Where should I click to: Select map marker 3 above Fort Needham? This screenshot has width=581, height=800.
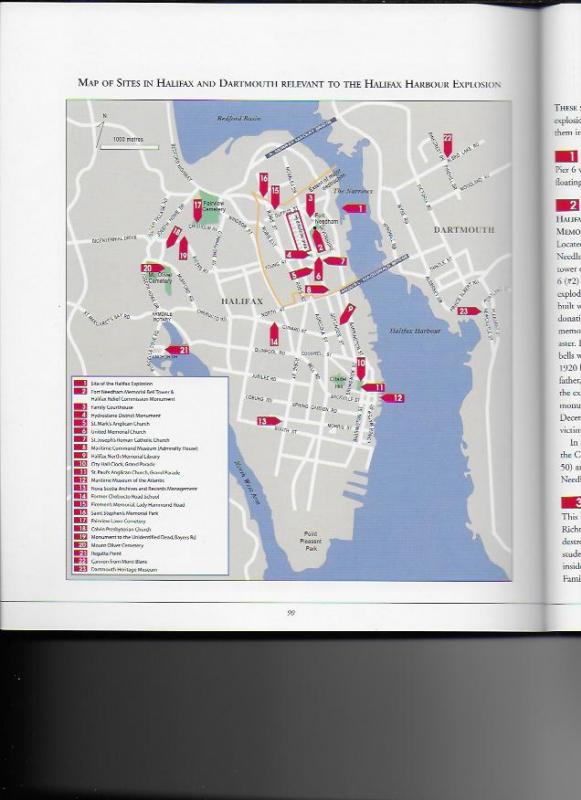(310, 204)
